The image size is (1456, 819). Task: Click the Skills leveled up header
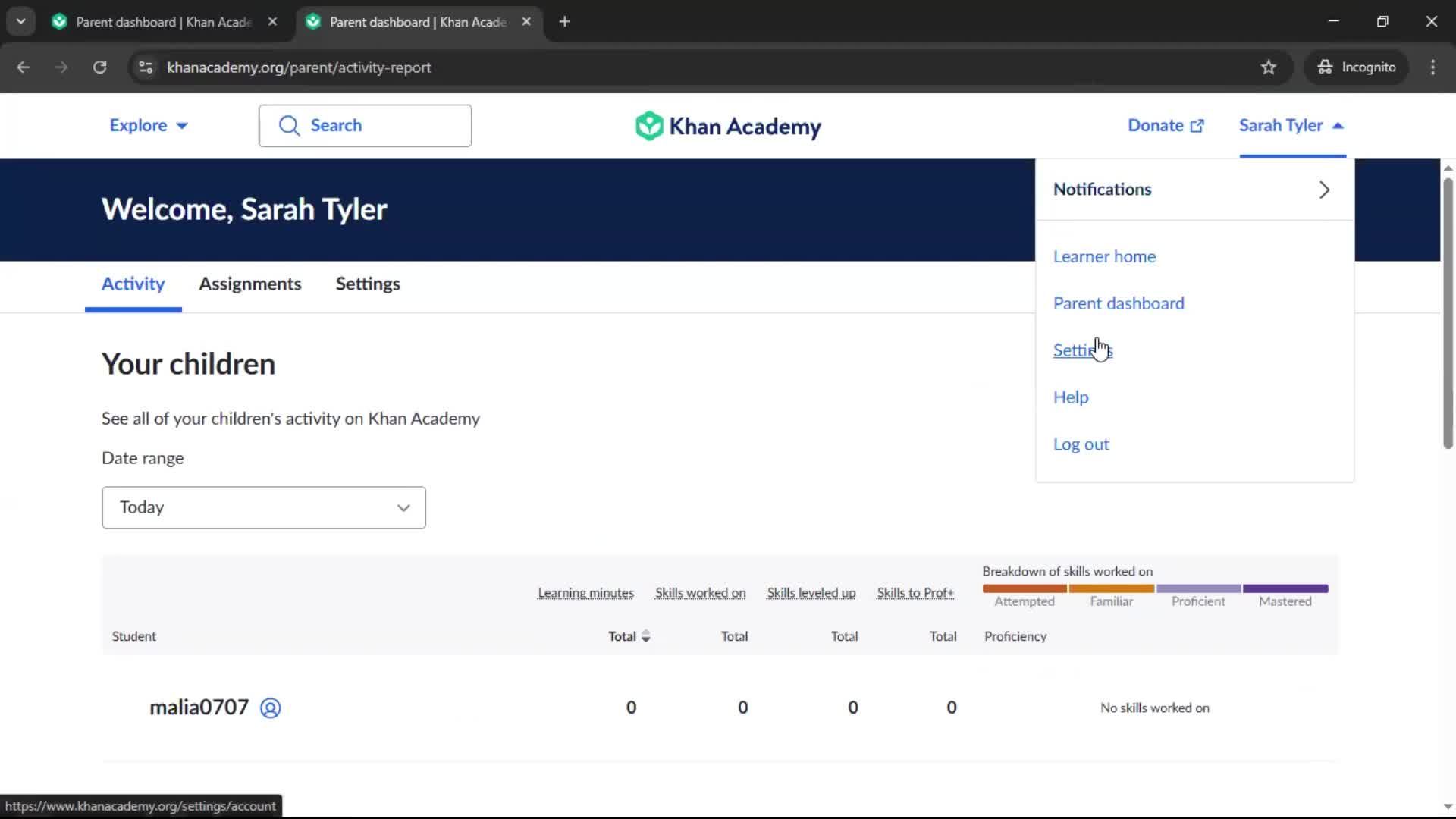tap(811, 593)
